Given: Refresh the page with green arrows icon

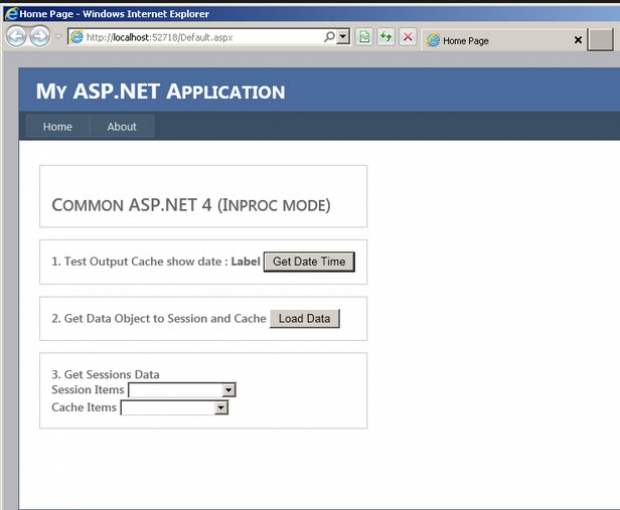Looking at the screenshot, I should 386,37.
